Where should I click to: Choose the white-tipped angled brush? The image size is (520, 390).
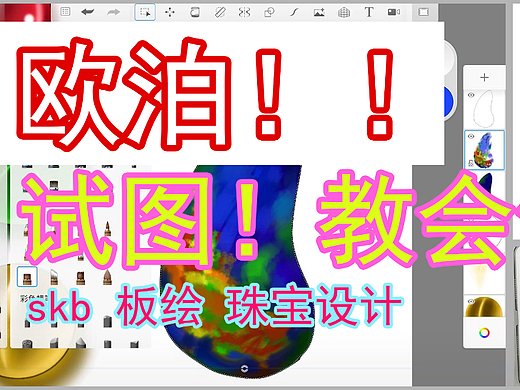coord(54,277)
